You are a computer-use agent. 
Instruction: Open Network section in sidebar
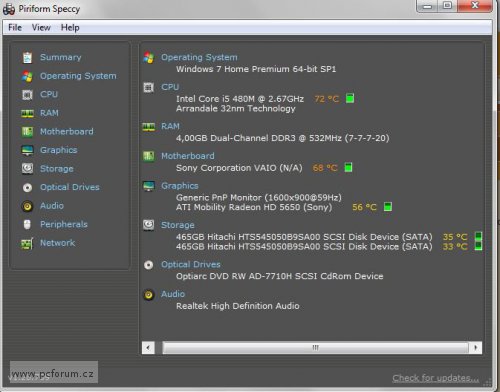(x=58, y=243)
